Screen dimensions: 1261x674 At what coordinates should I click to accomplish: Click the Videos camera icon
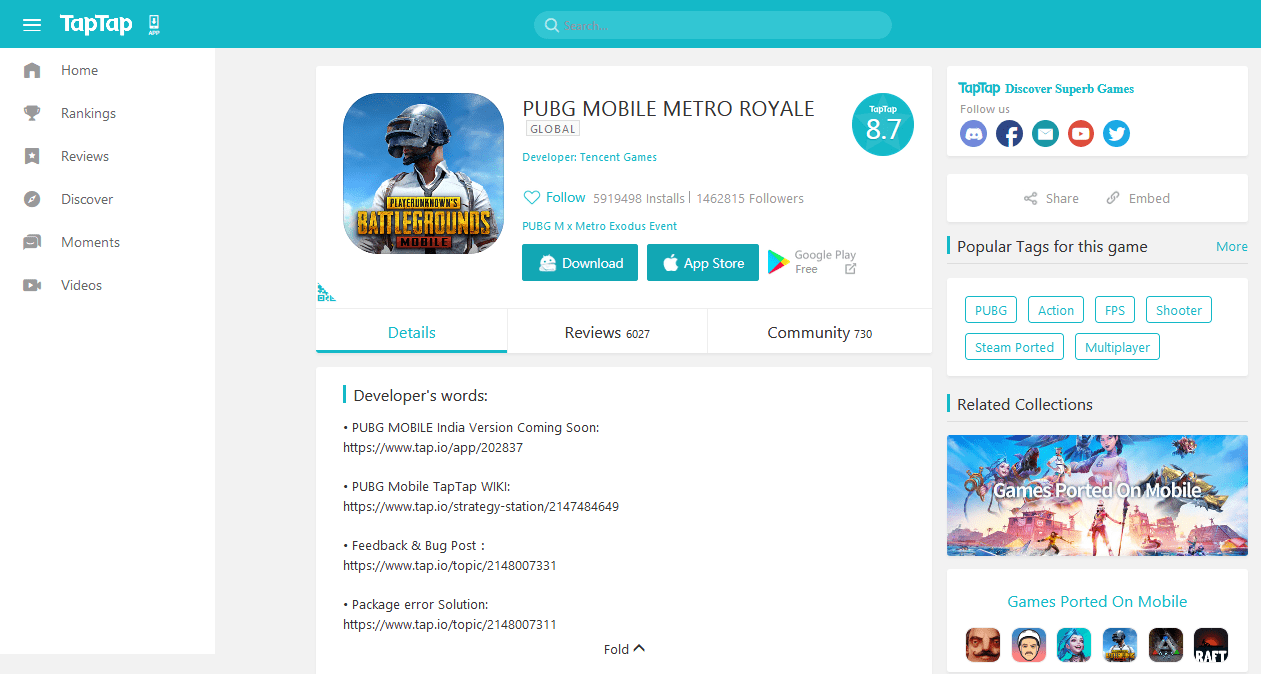point(32,285)
